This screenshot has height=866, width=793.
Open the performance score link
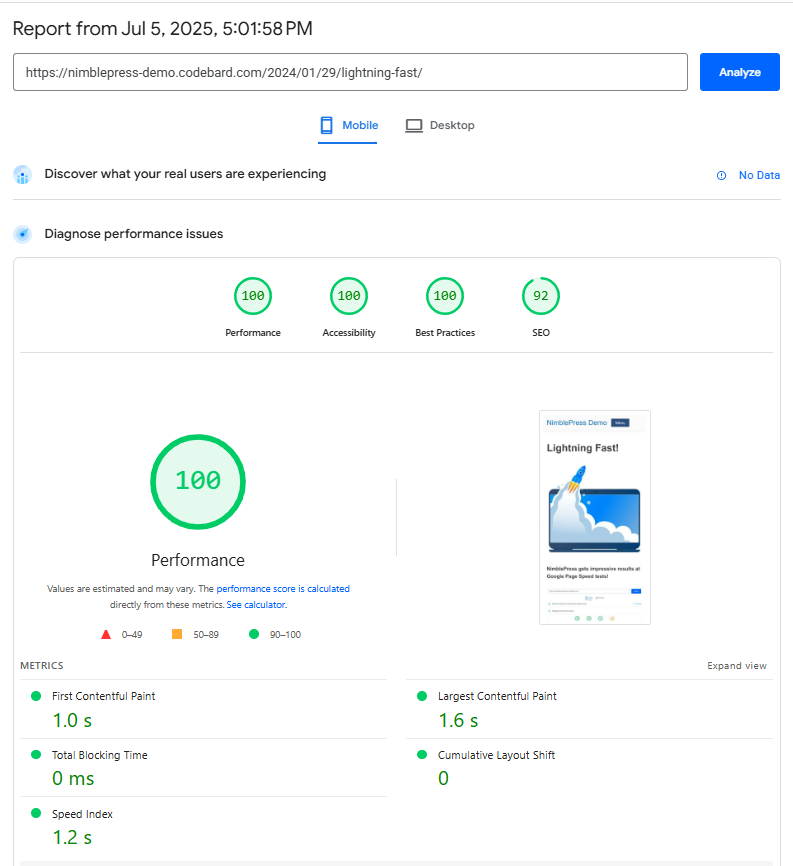[255, 589]
